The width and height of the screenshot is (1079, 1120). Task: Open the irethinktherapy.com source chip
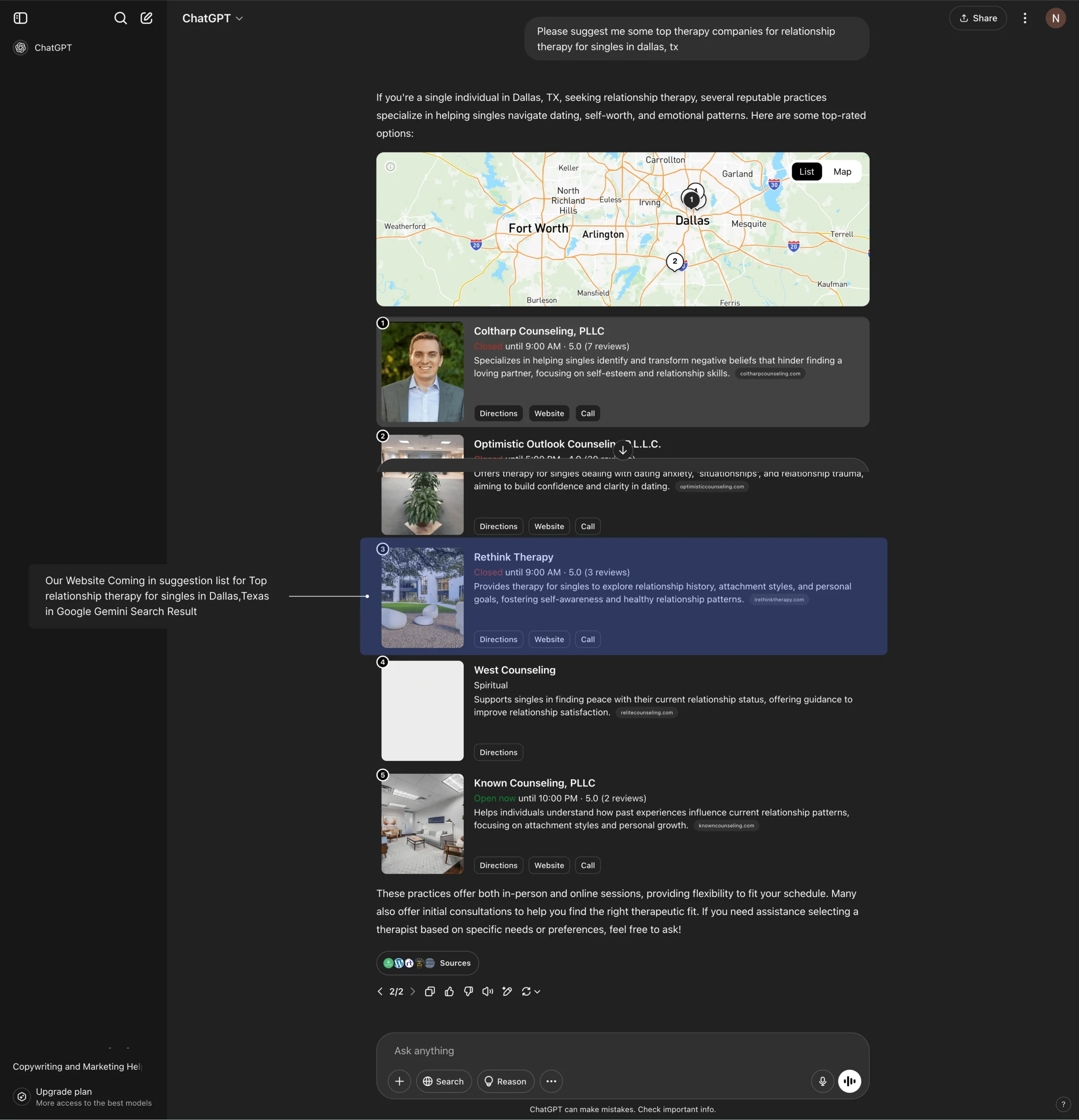point(779,600)
